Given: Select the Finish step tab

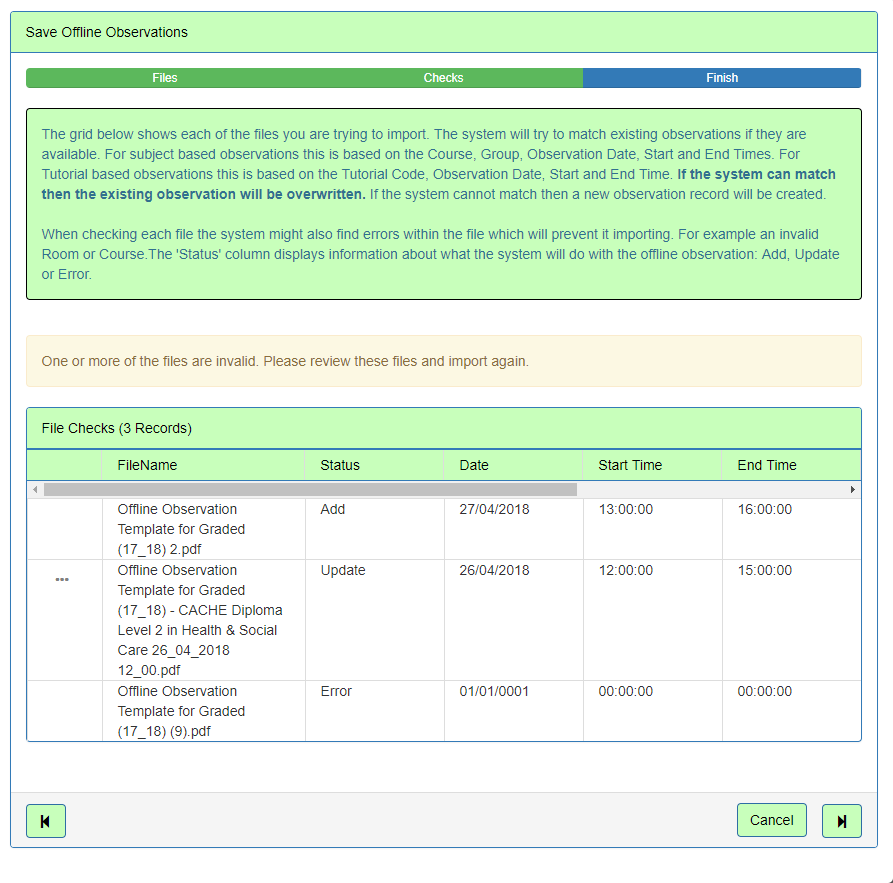Looking at the screenshot, I should click(722, 78).
